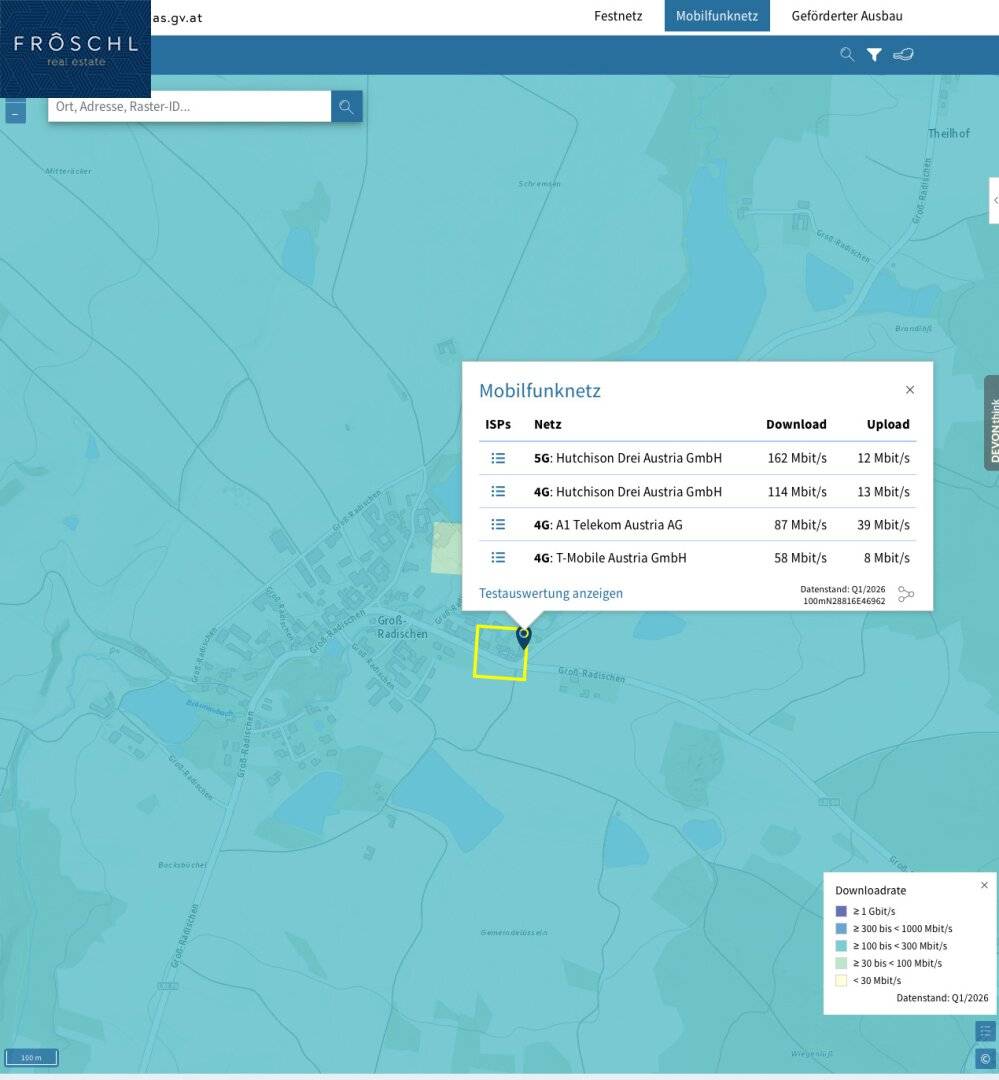Click the 39 Mbit/s upload value

pos(883,525)
